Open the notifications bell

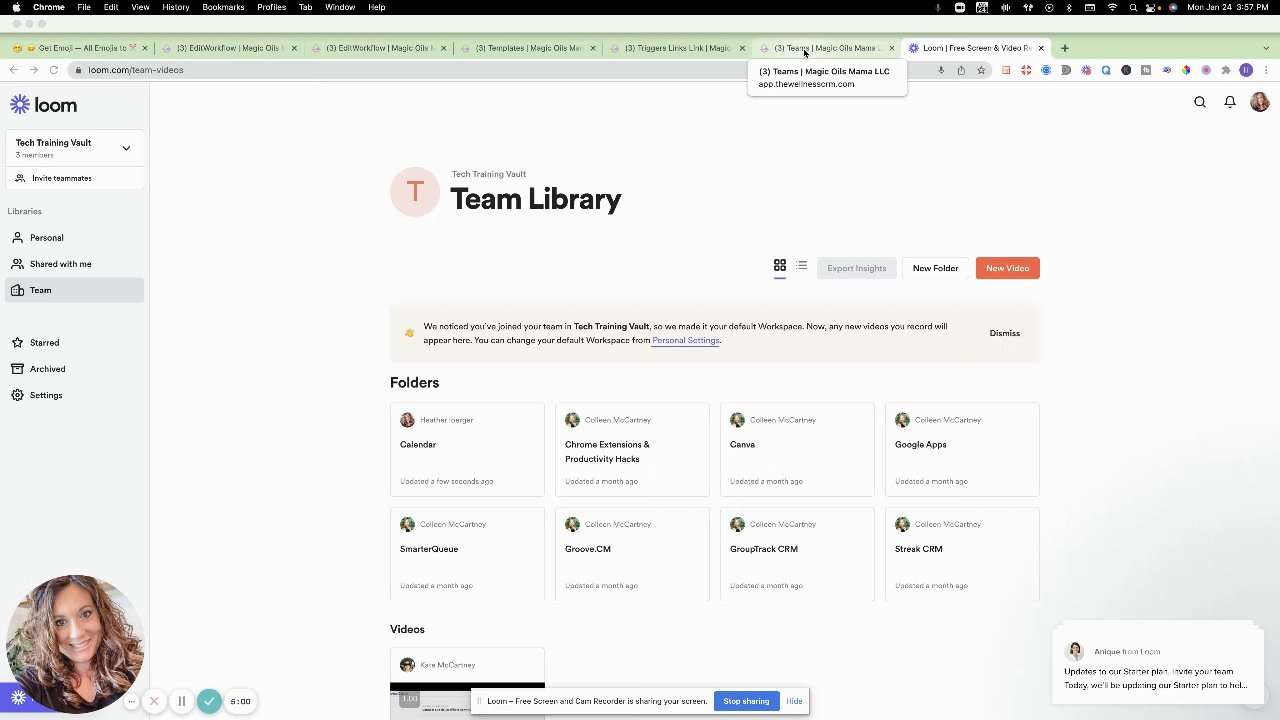tap(1230, 102)
